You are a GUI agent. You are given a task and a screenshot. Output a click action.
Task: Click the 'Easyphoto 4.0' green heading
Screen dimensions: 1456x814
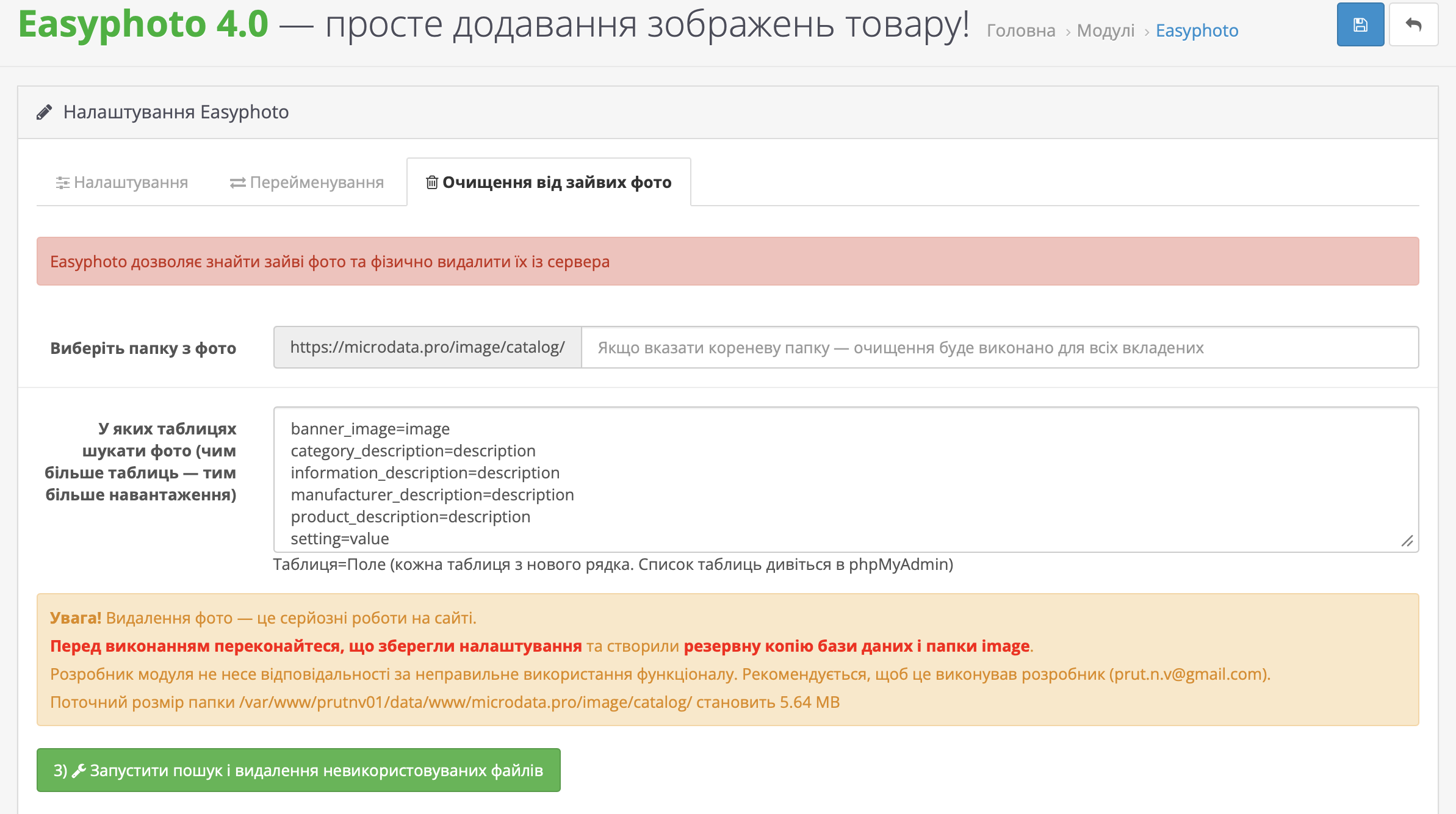[143, 24]
